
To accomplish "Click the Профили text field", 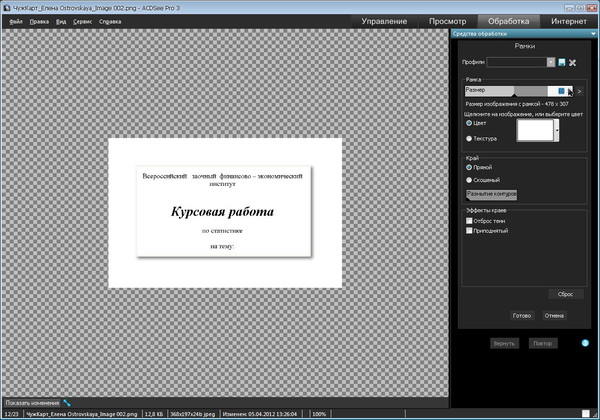I will pyautogui.click(x=517, y=62).
